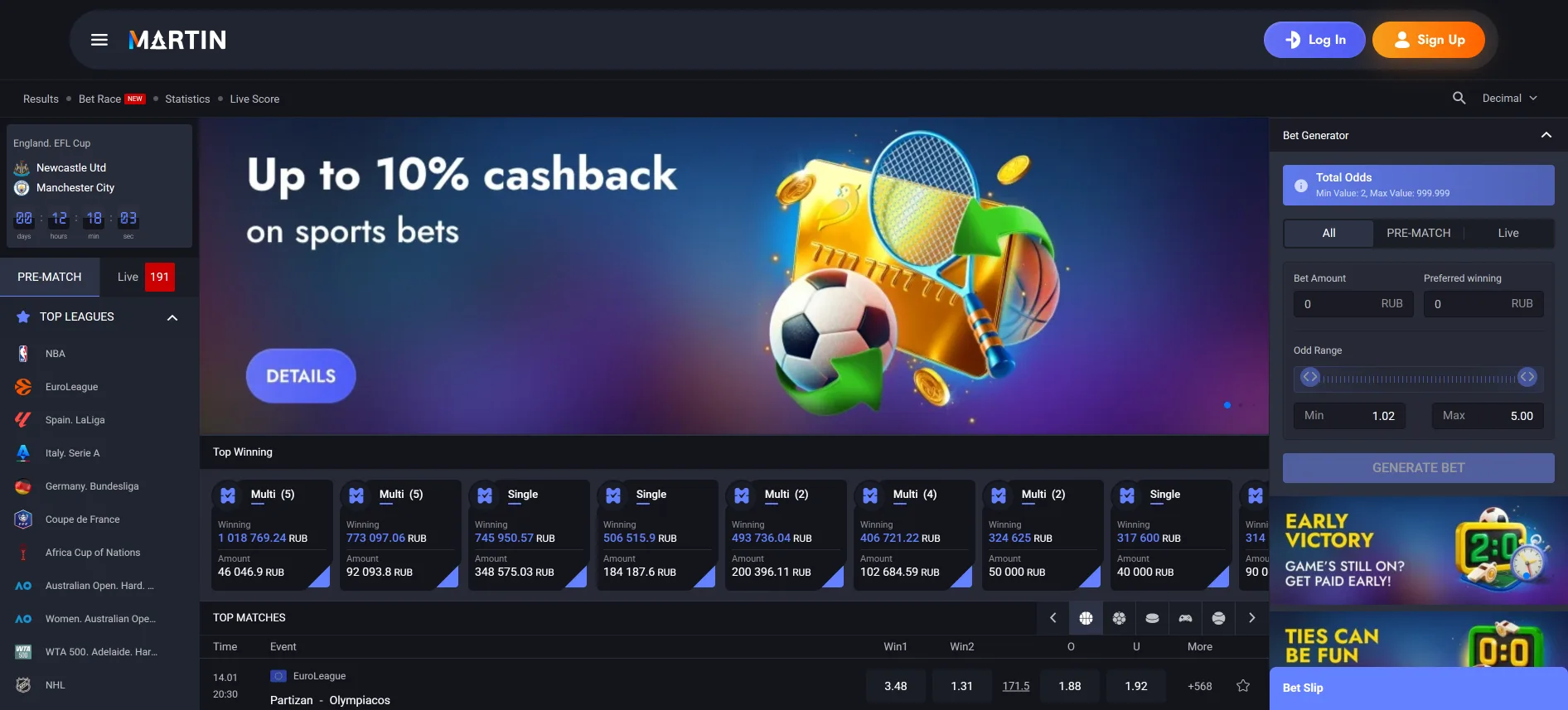
Task: Switch Bet Generator filter to Live
Action: pyautogui.click(x=1508, y=234)
